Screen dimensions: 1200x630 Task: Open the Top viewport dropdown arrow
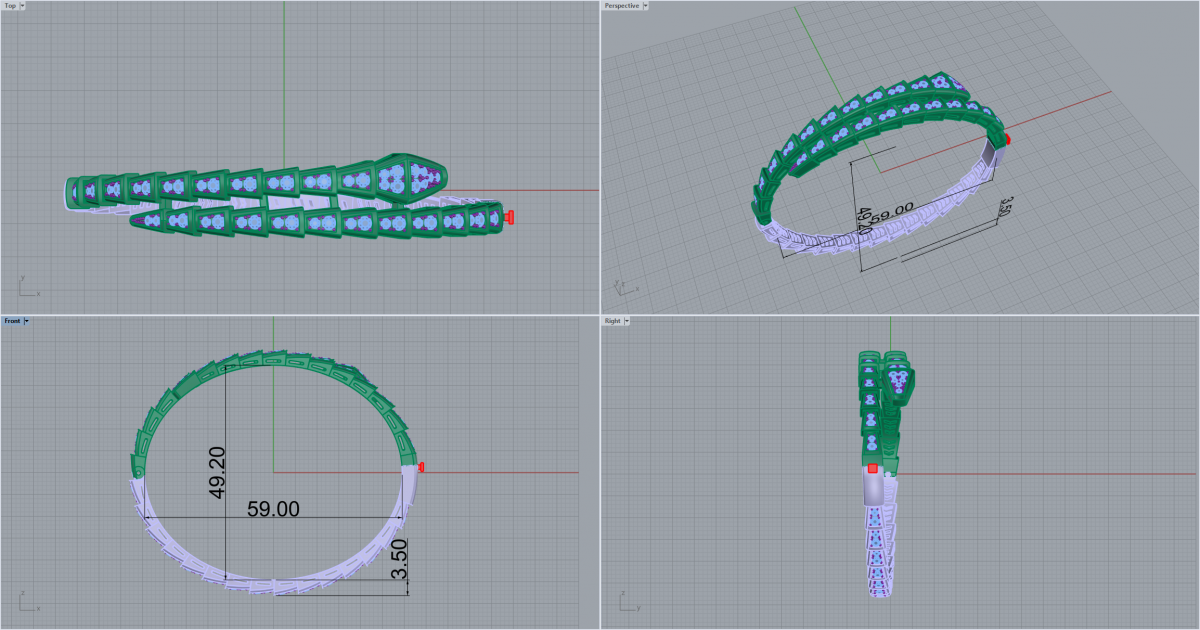[23, 6]
